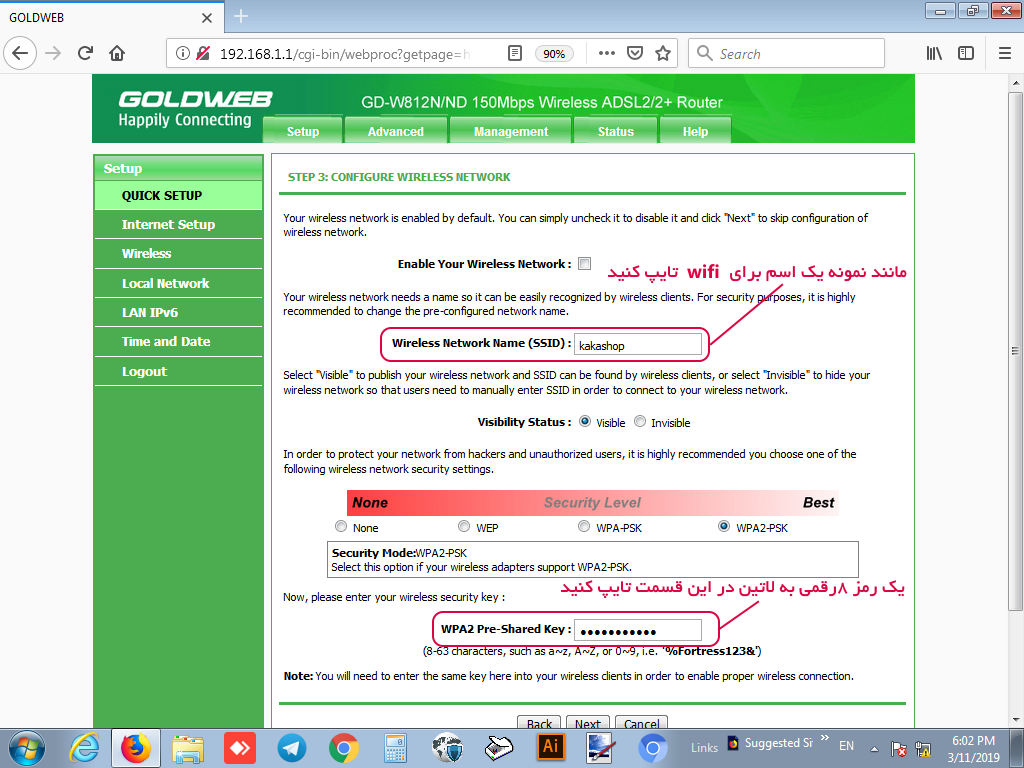Viewport: 1024px width, 768px height.
Task: Enable Your Wireless Network checkbox
Action: (x=585, y=264)
